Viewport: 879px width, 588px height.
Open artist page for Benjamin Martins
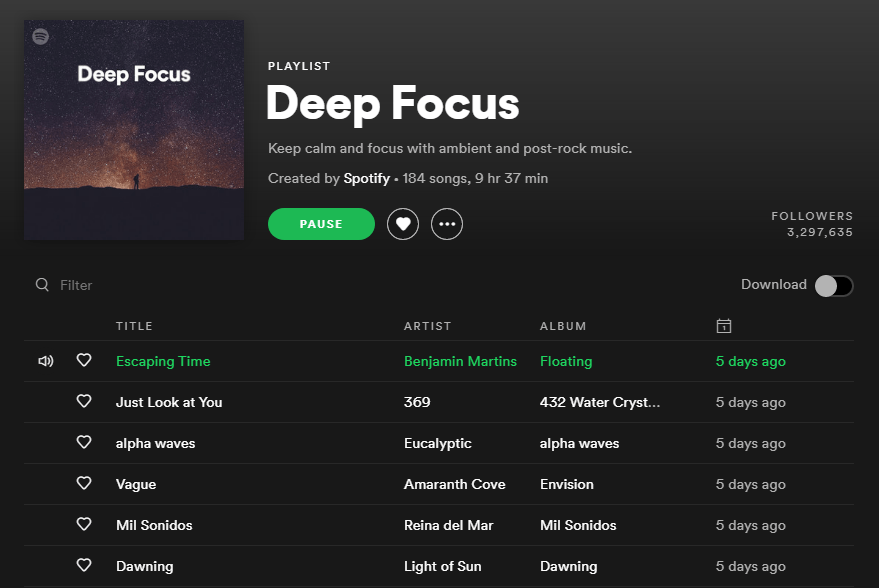[460, 361]
